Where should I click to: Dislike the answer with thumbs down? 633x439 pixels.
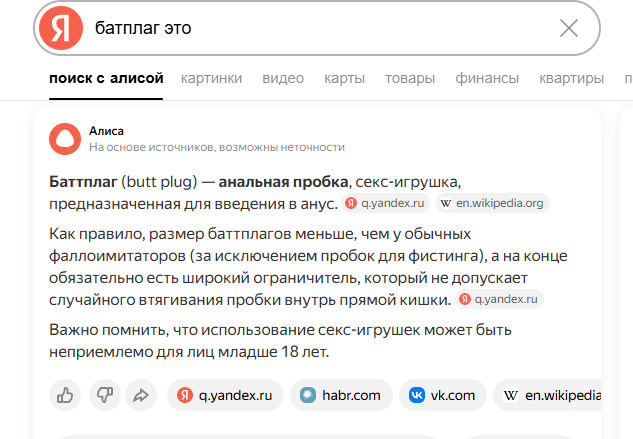coord(103,395)
